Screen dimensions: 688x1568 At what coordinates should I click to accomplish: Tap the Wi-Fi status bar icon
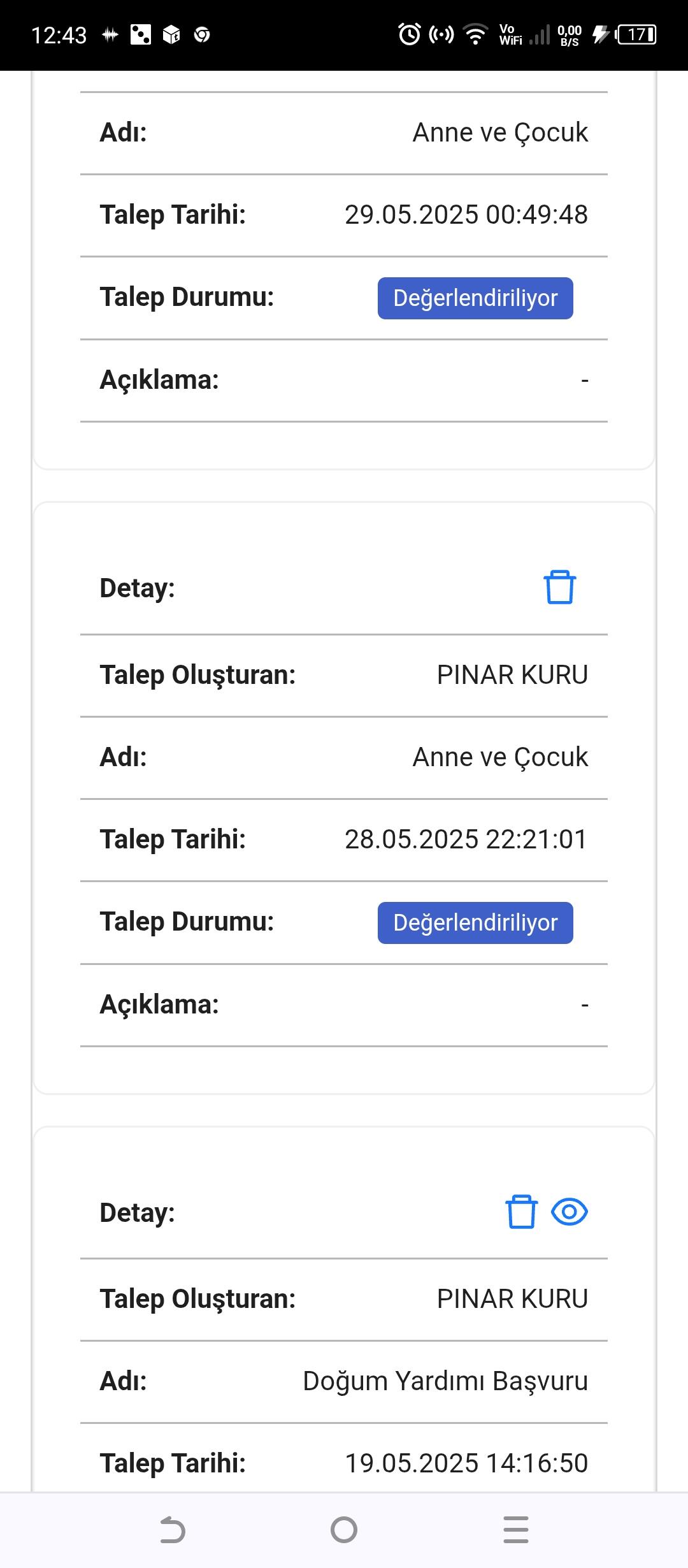coord(475,34)
